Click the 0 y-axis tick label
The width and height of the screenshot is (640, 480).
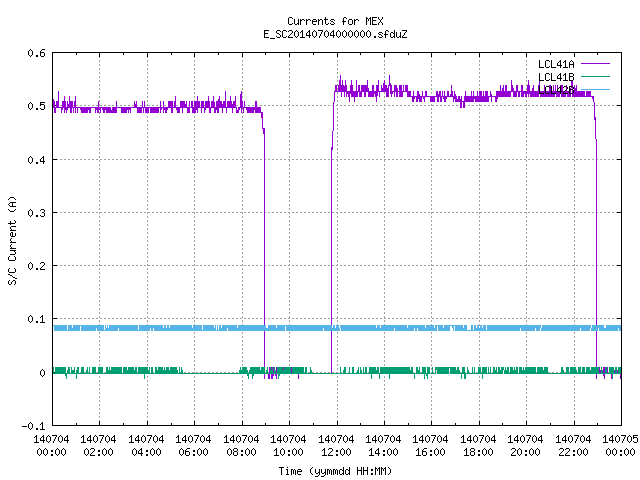(42, 373)
